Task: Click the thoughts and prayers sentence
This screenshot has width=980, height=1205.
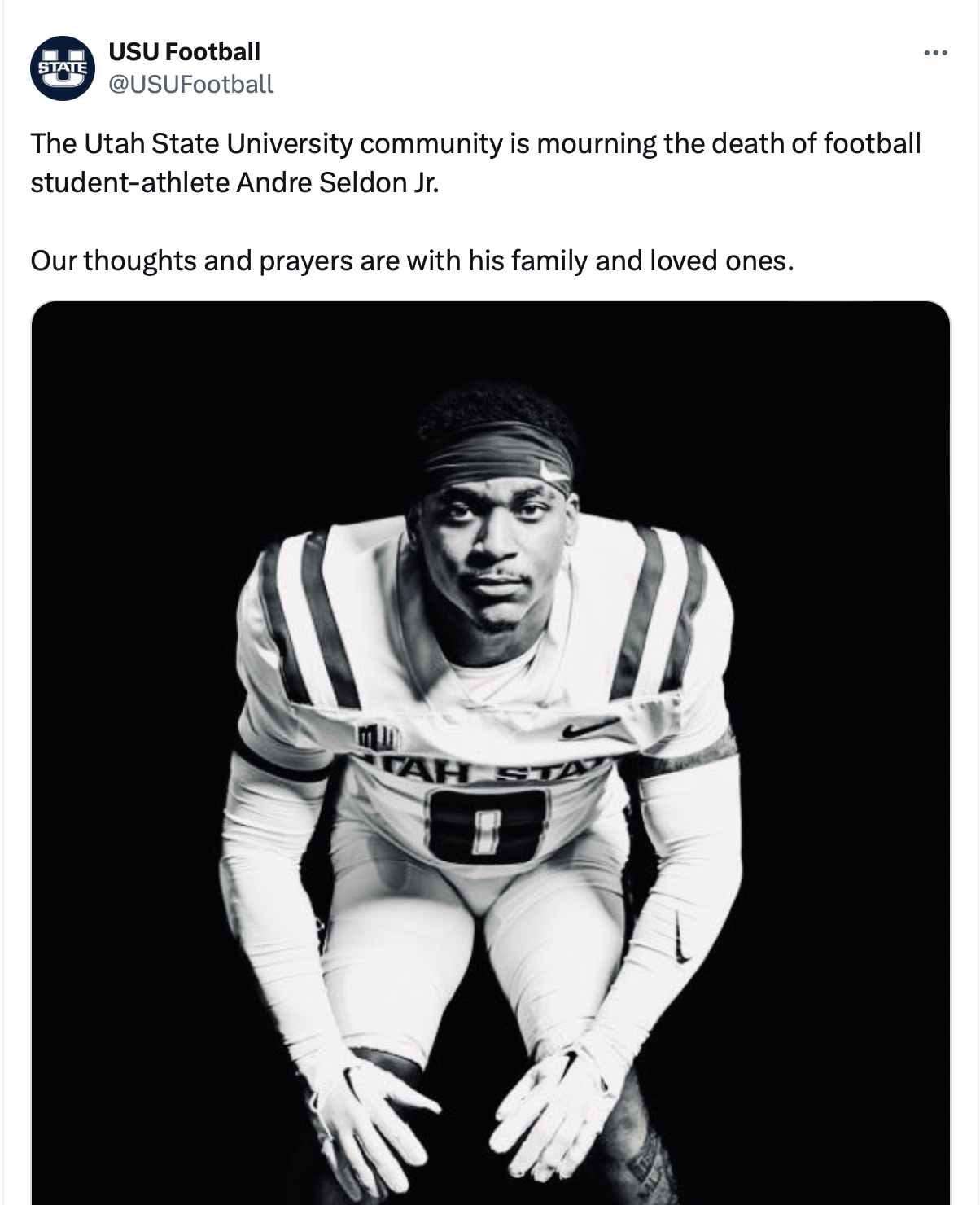Action: [411, 261]
